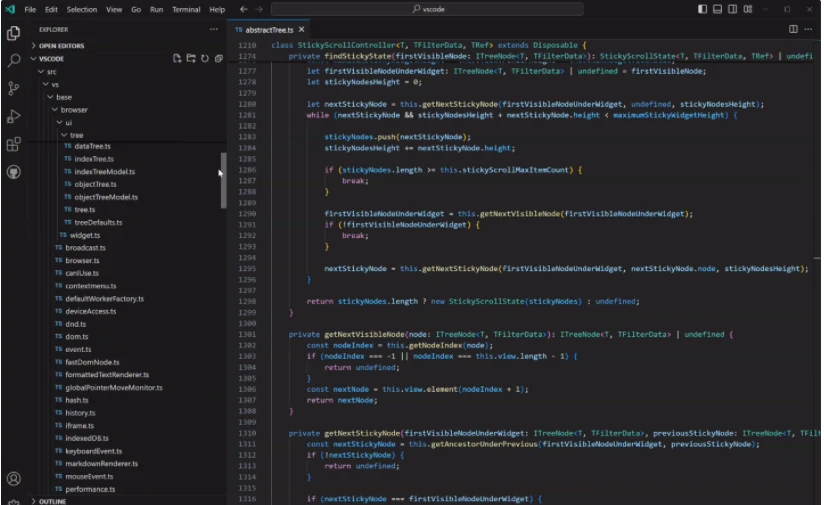Open the Explorer view in activity bar
The height and width of the screenshot is (505, 824).
[x=14, y=33]
